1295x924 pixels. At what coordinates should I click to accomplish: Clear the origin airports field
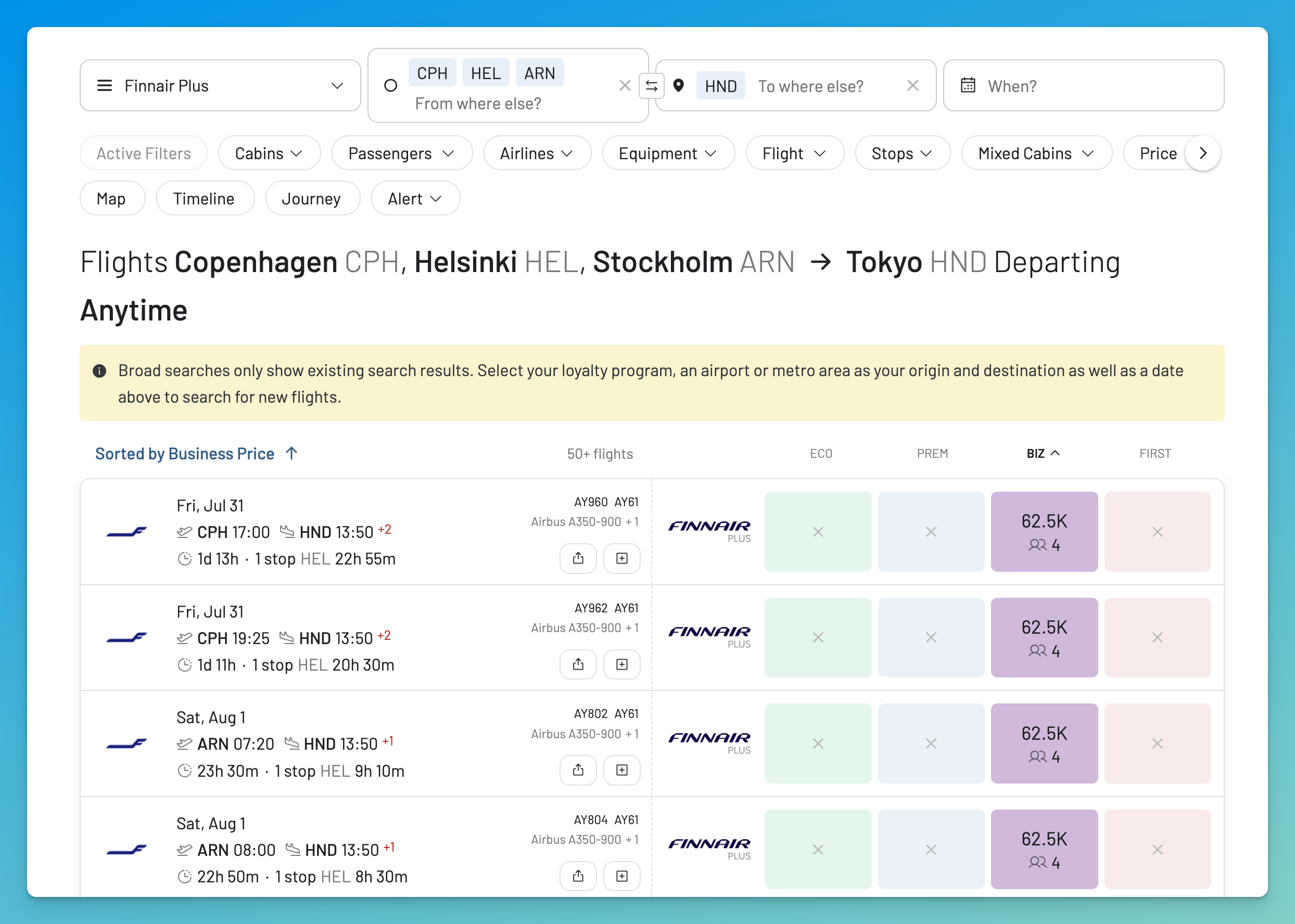click(x=625, y=86)
